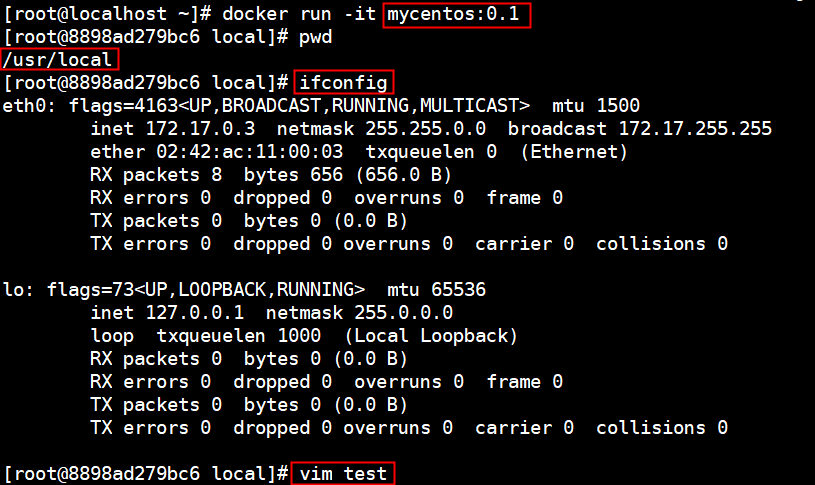
Task: Click the loopback address 127.0.0.1
Action: (195, 312)
